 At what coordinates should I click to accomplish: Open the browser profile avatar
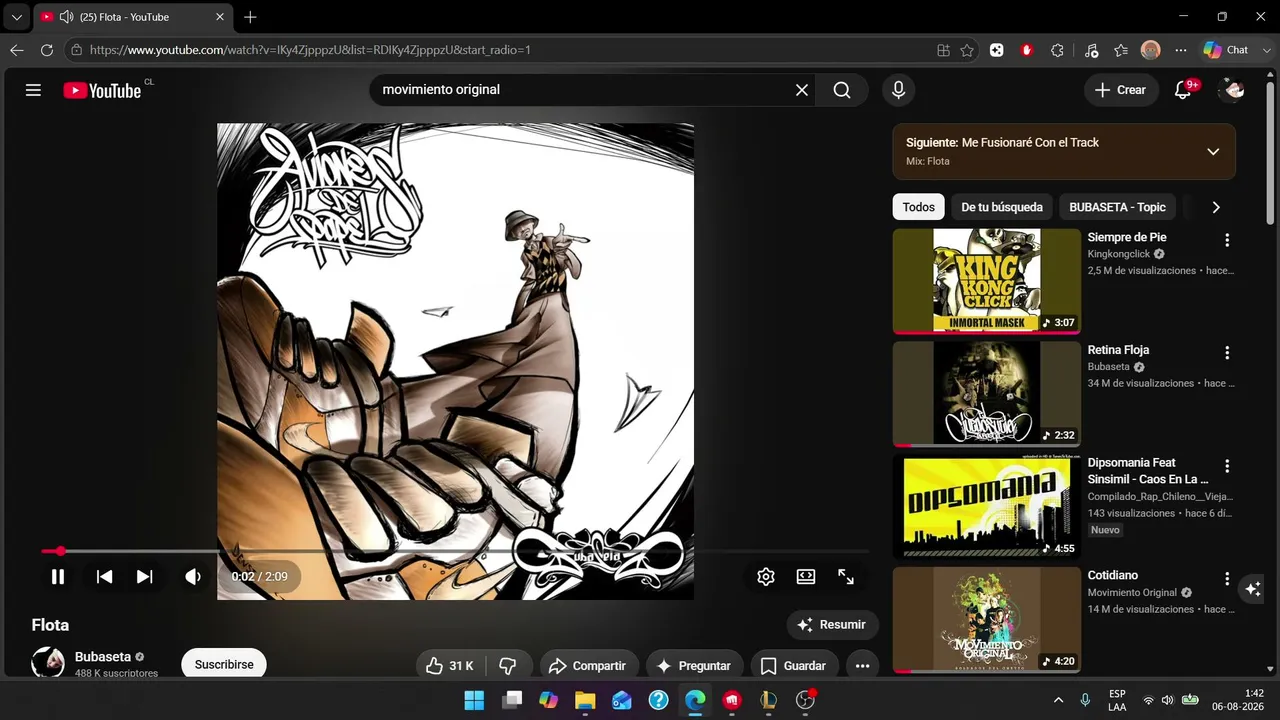(1151, 50)
